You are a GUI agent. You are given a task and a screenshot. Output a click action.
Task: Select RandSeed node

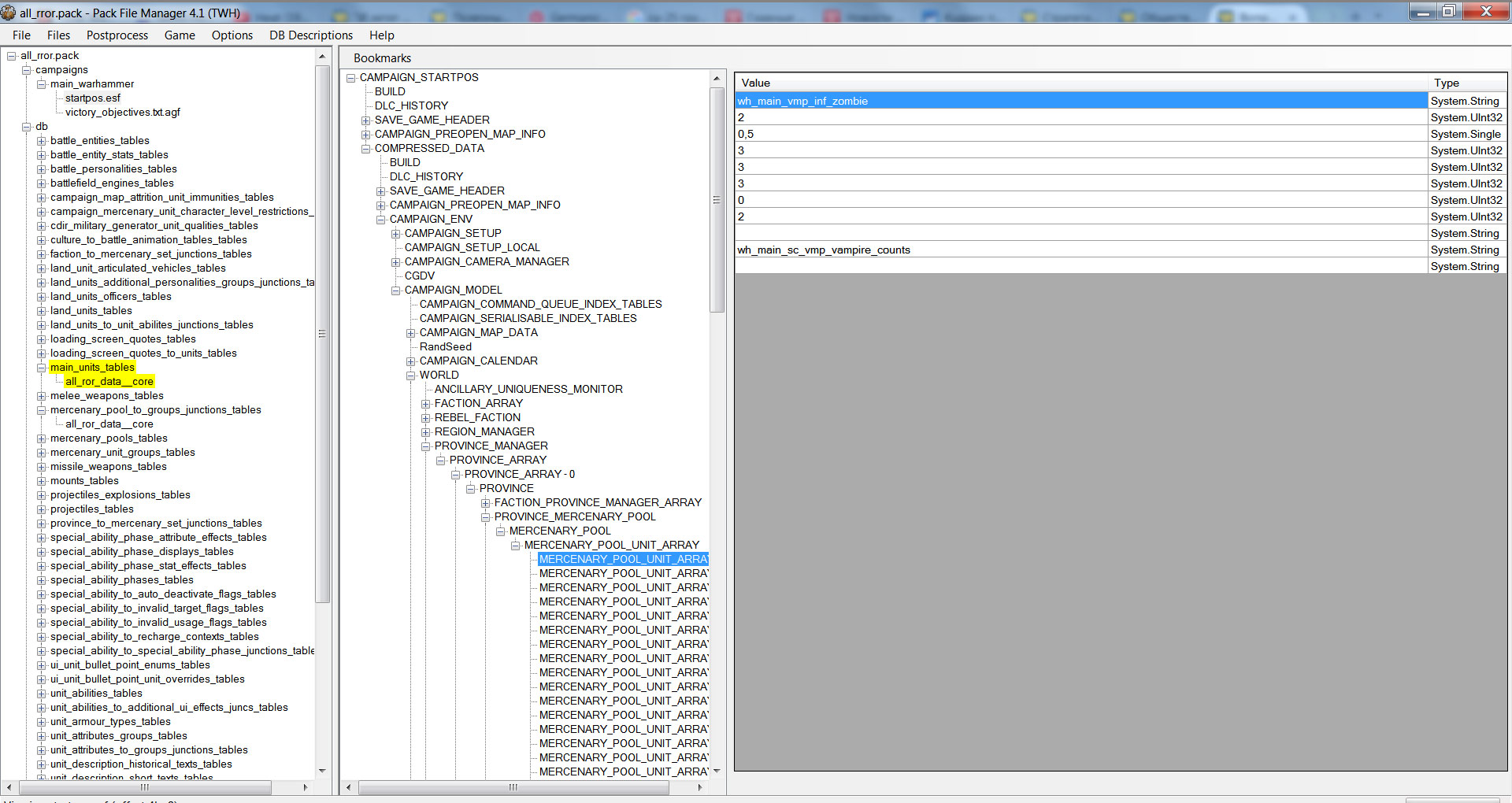click(x=446, y=347)
